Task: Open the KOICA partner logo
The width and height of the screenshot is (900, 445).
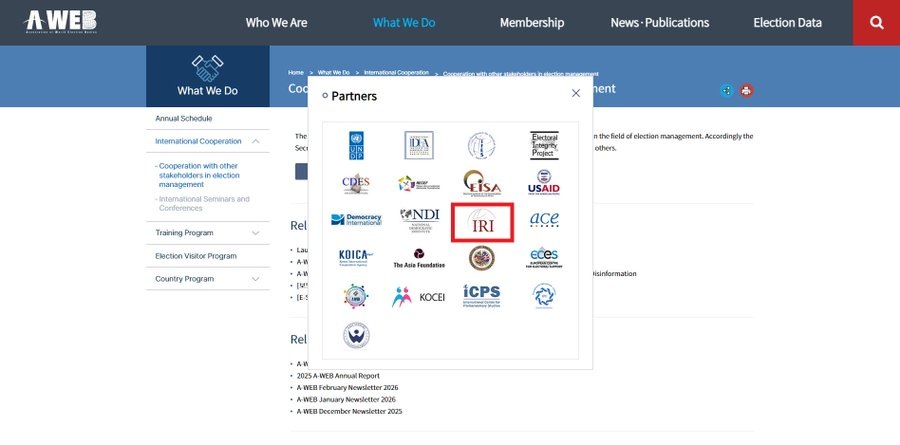Action: tap(356, 258)
